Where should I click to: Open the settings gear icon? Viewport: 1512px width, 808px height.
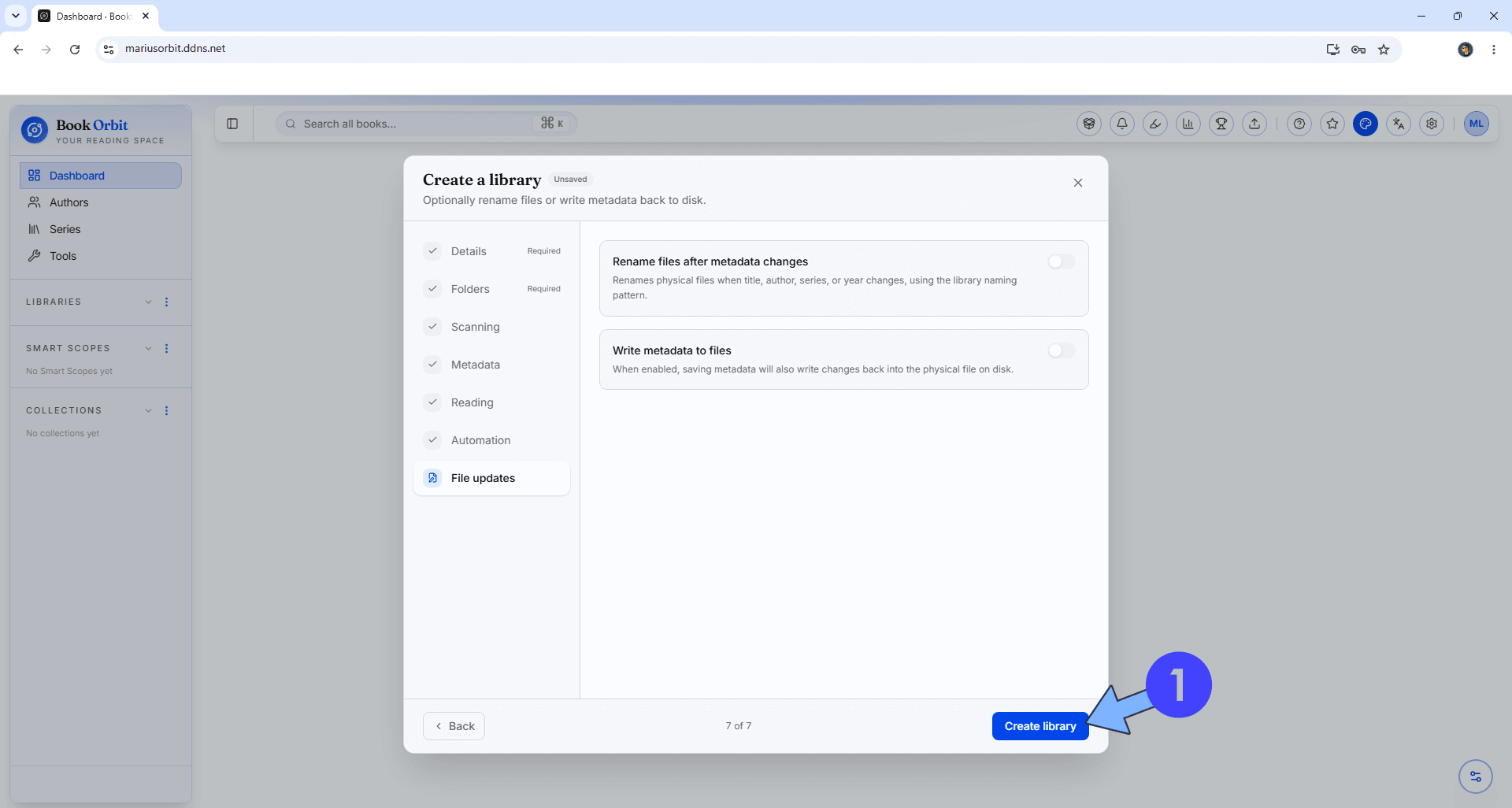(x=1432, y=124)
